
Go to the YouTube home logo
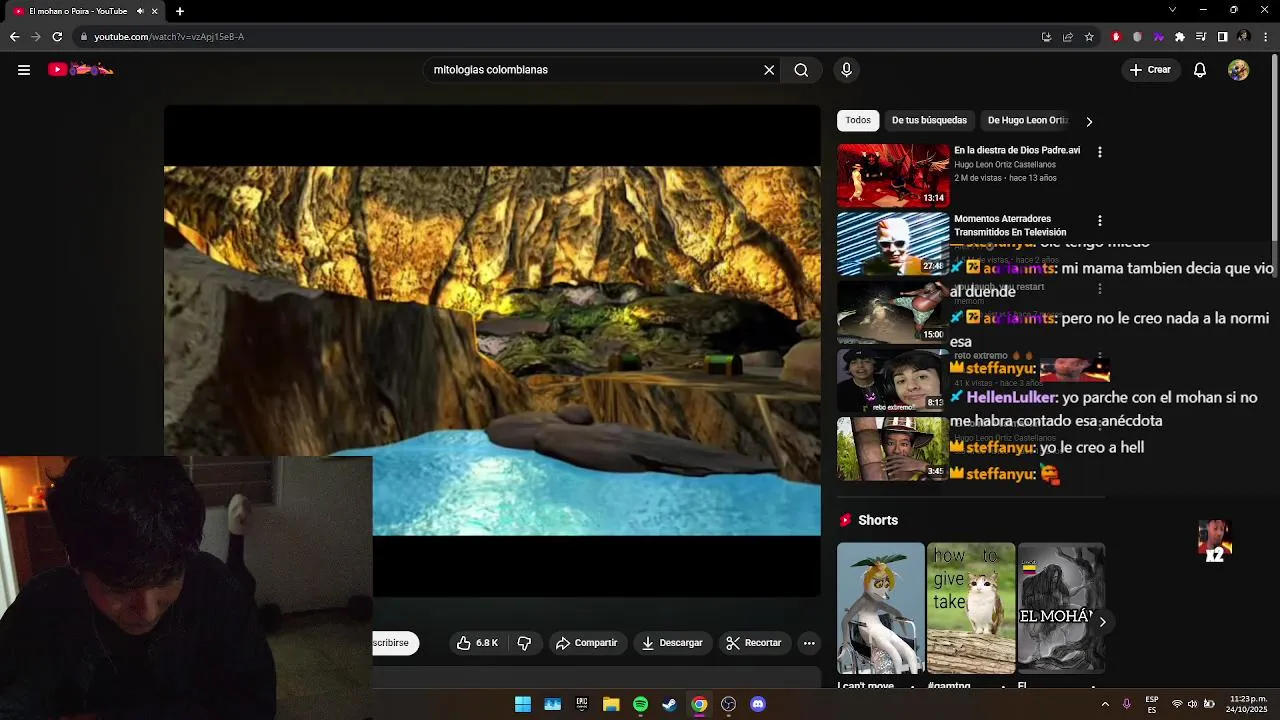pyautogui.click(x=80, y=69)
